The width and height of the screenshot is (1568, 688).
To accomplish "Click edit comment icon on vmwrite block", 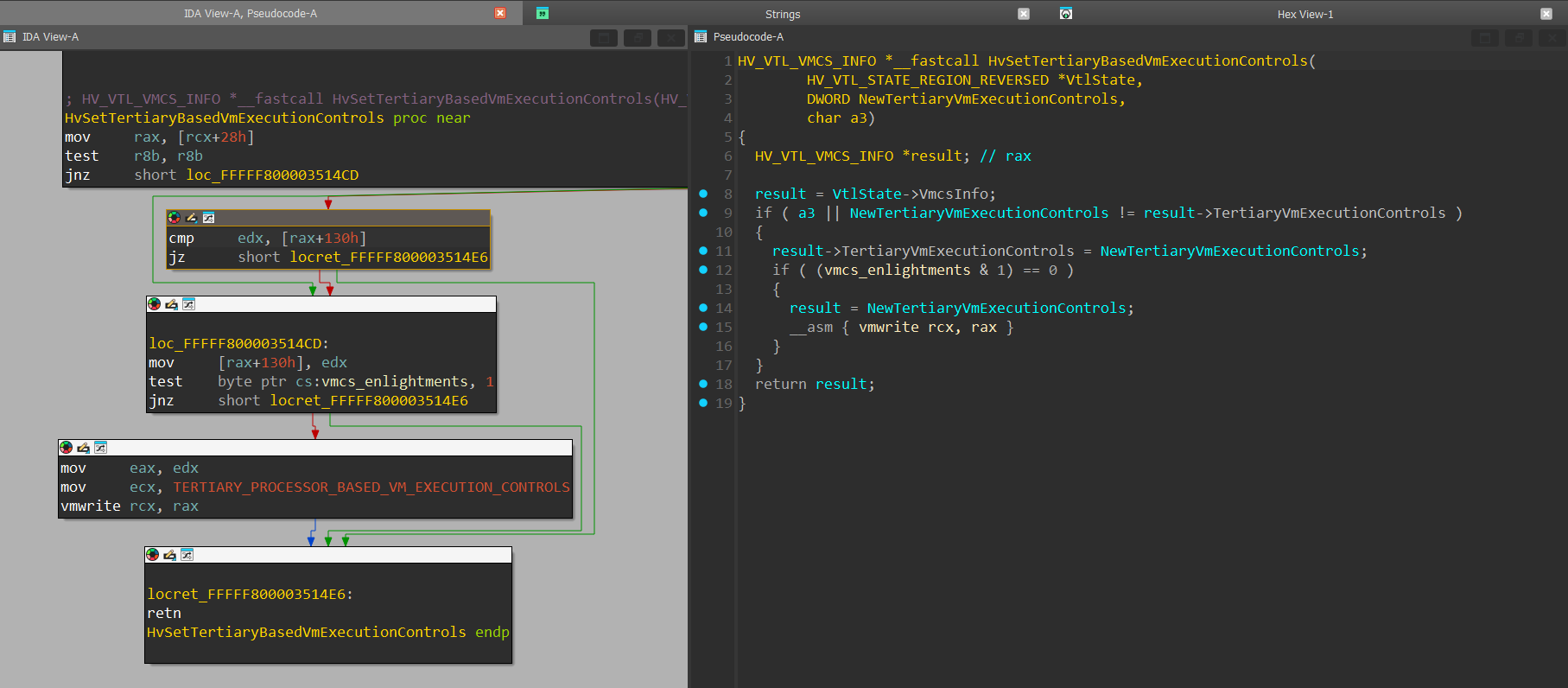I will 84,448.
